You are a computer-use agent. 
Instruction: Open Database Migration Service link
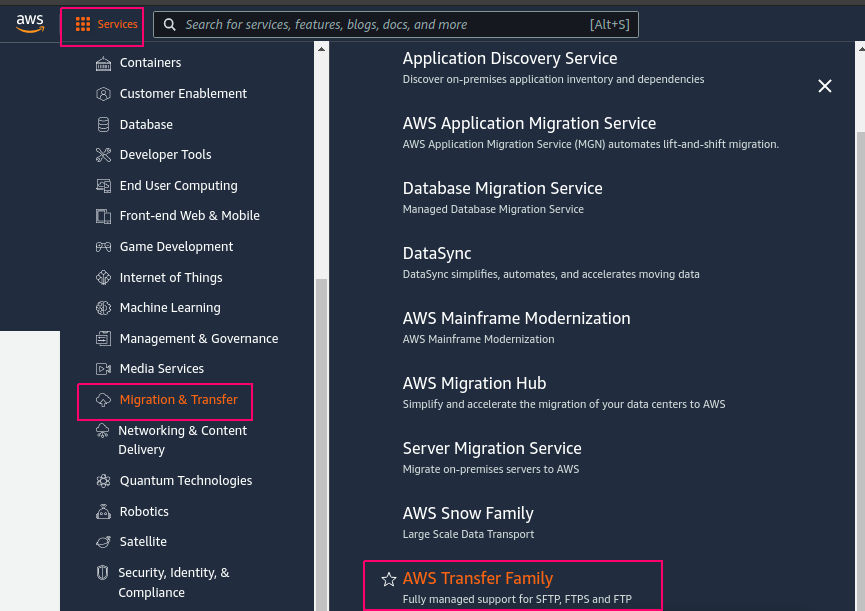click(x=503, y=188)
